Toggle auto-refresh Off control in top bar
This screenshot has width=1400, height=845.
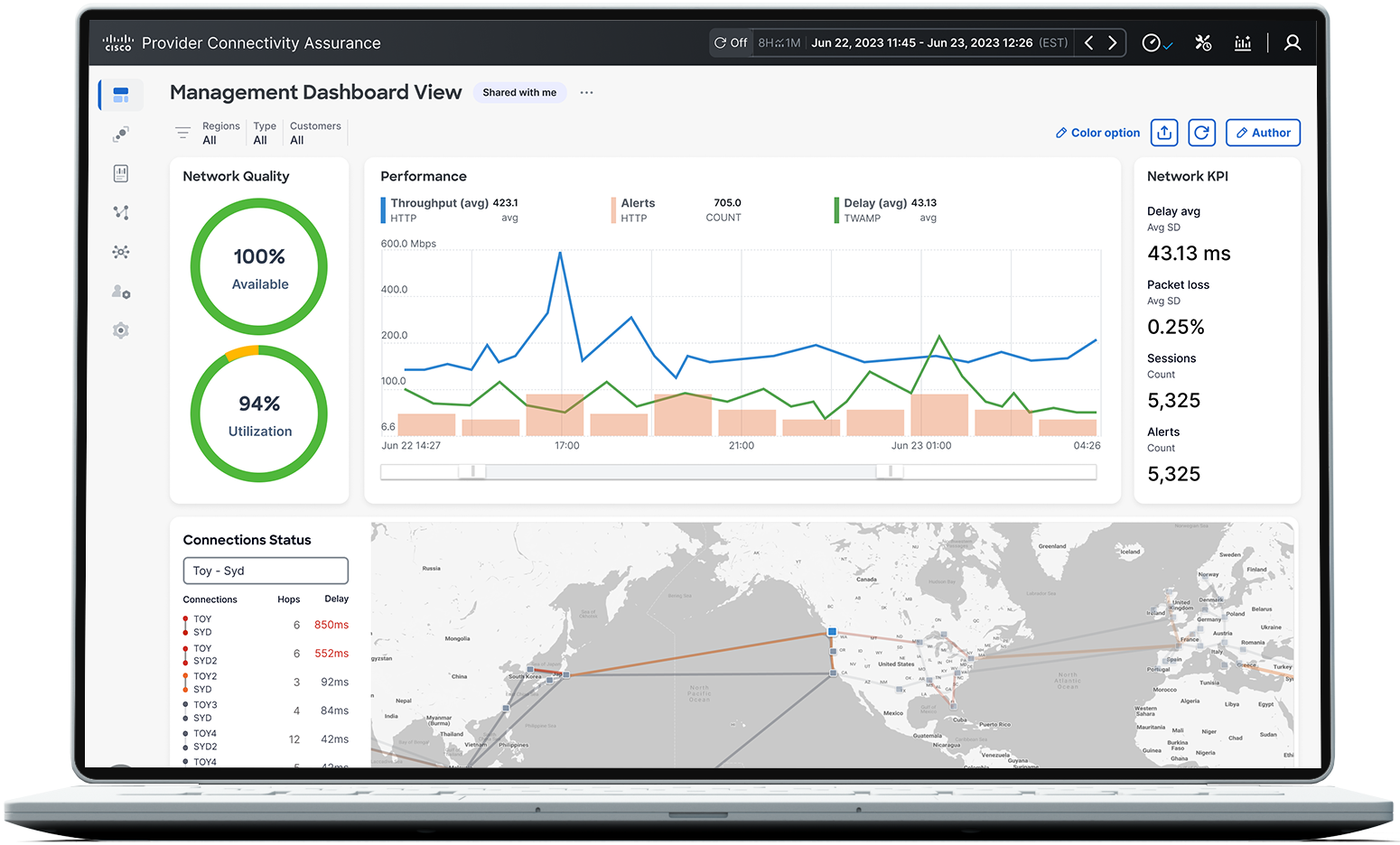tap(730, 42)
